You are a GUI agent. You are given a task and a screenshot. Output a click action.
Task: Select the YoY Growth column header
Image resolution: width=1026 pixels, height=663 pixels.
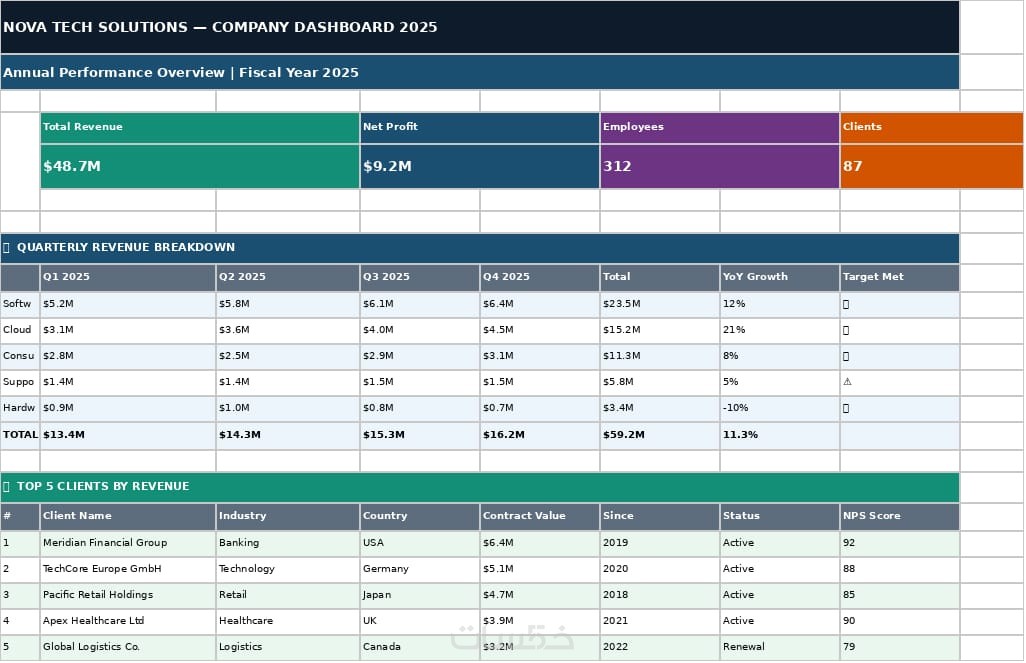click(x=780, y=278)
